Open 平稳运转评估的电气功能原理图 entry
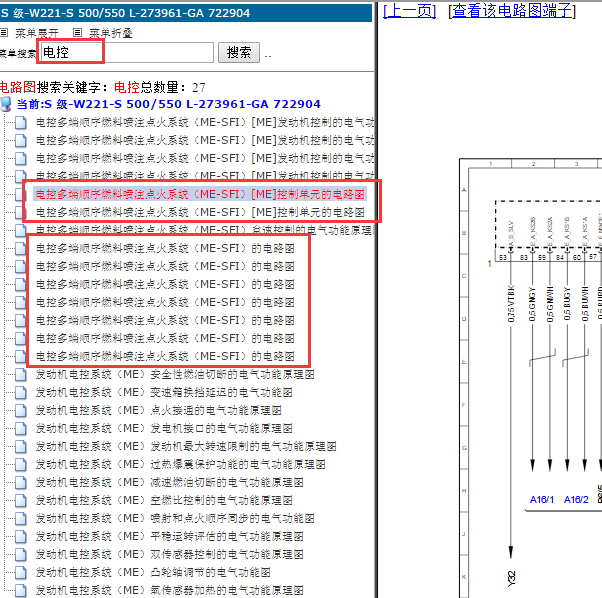 pyautogui.click(x=169, y=537)
